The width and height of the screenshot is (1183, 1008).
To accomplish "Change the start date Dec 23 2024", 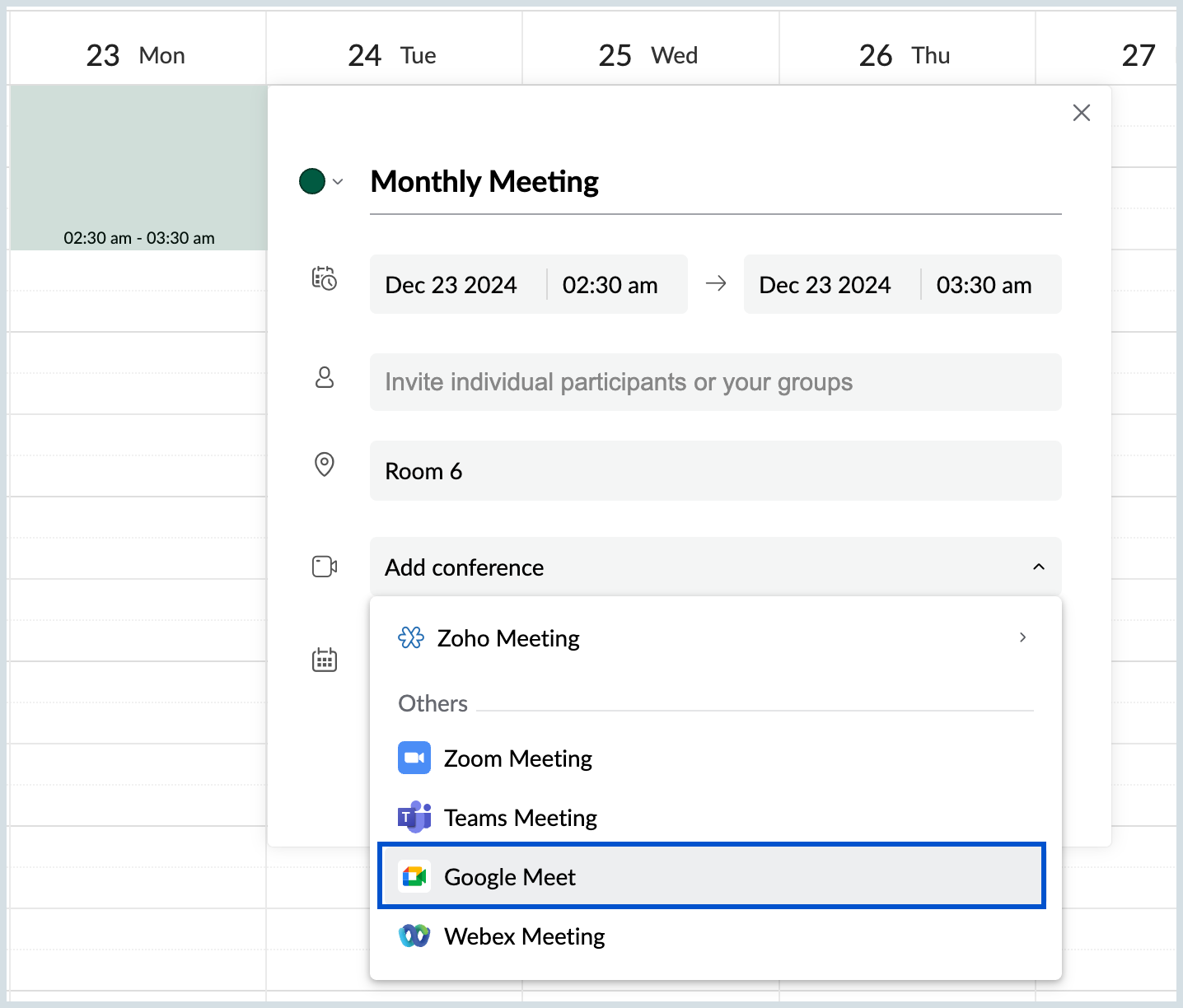I will click(451, 285).
